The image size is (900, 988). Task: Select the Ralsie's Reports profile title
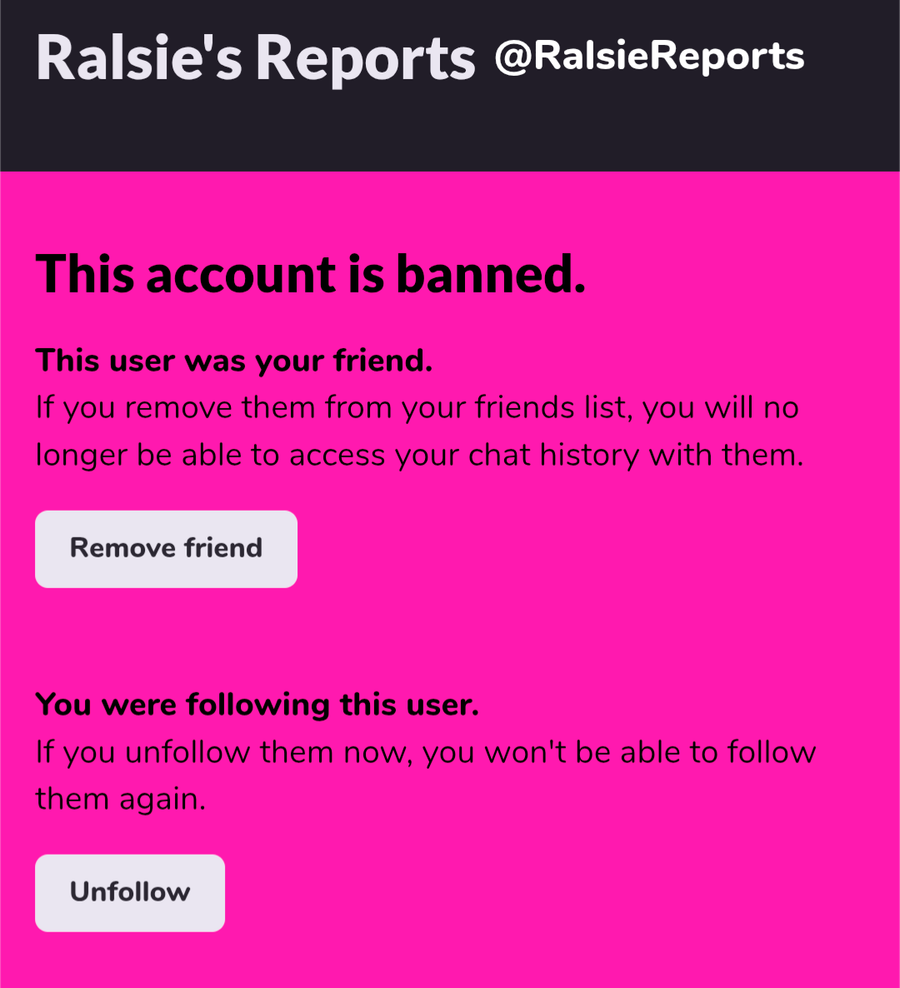[255, 58]
